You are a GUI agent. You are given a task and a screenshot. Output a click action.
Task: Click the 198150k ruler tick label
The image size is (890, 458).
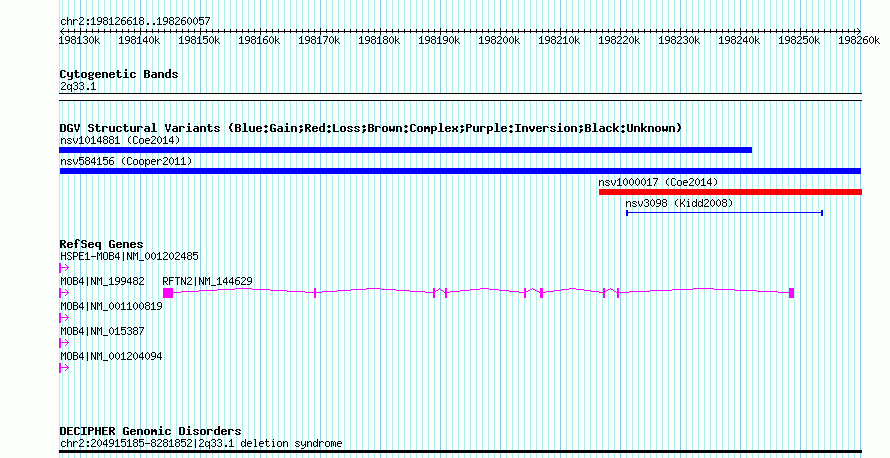(199, 40)
